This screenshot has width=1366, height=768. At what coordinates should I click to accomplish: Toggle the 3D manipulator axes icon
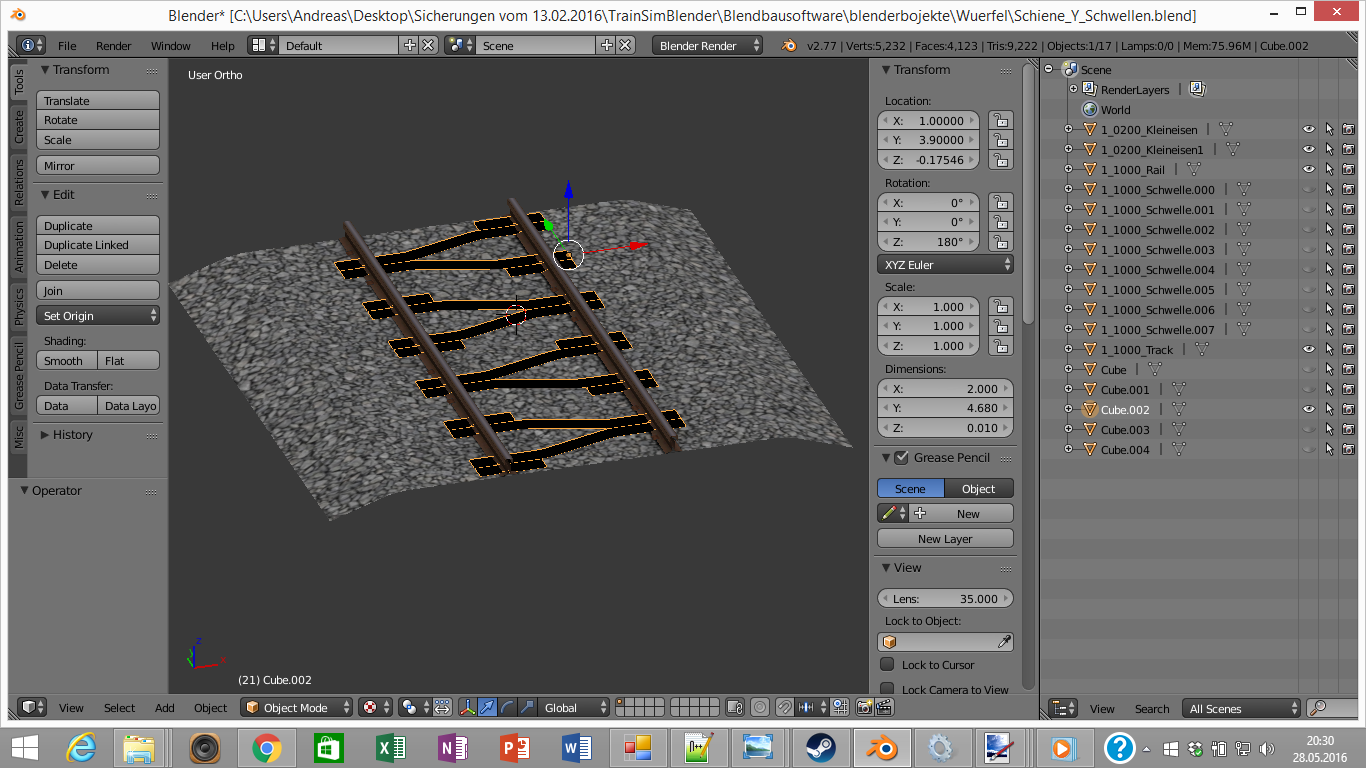coord(467,707)
